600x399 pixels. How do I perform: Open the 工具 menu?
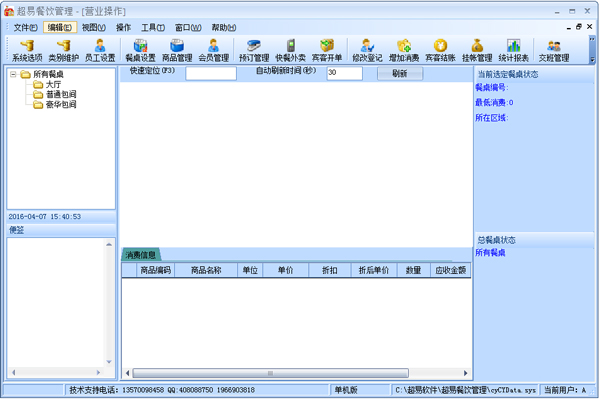(153, 28)
